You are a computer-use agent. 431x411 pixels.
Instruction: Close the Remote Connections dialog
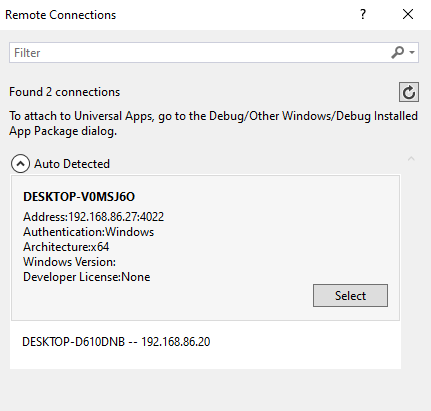tap(408, 14)
